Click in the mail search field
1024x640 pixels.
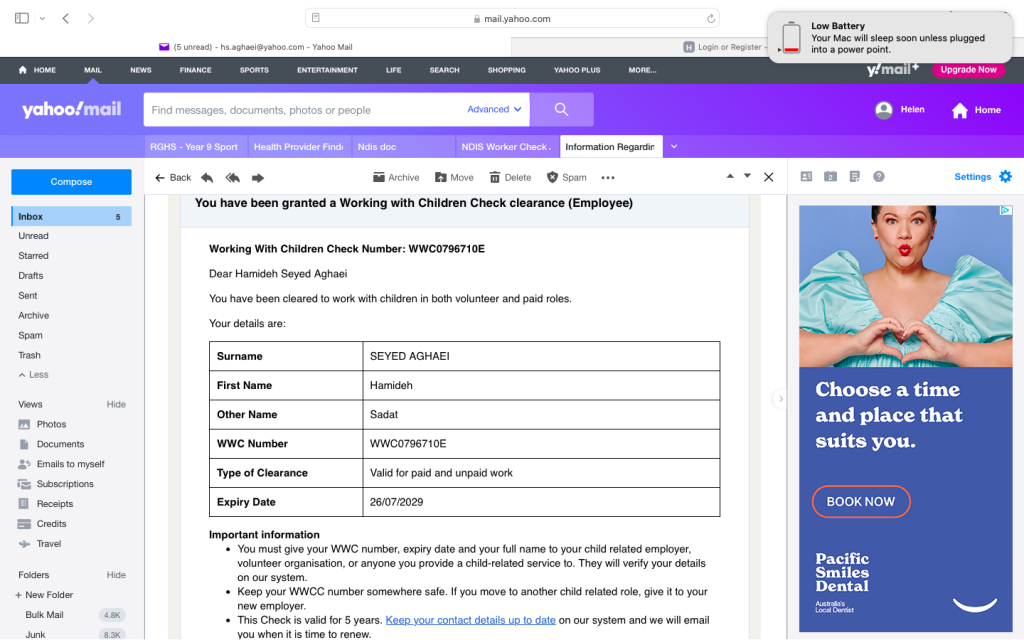pyautogui.click(x=300, y=110)
